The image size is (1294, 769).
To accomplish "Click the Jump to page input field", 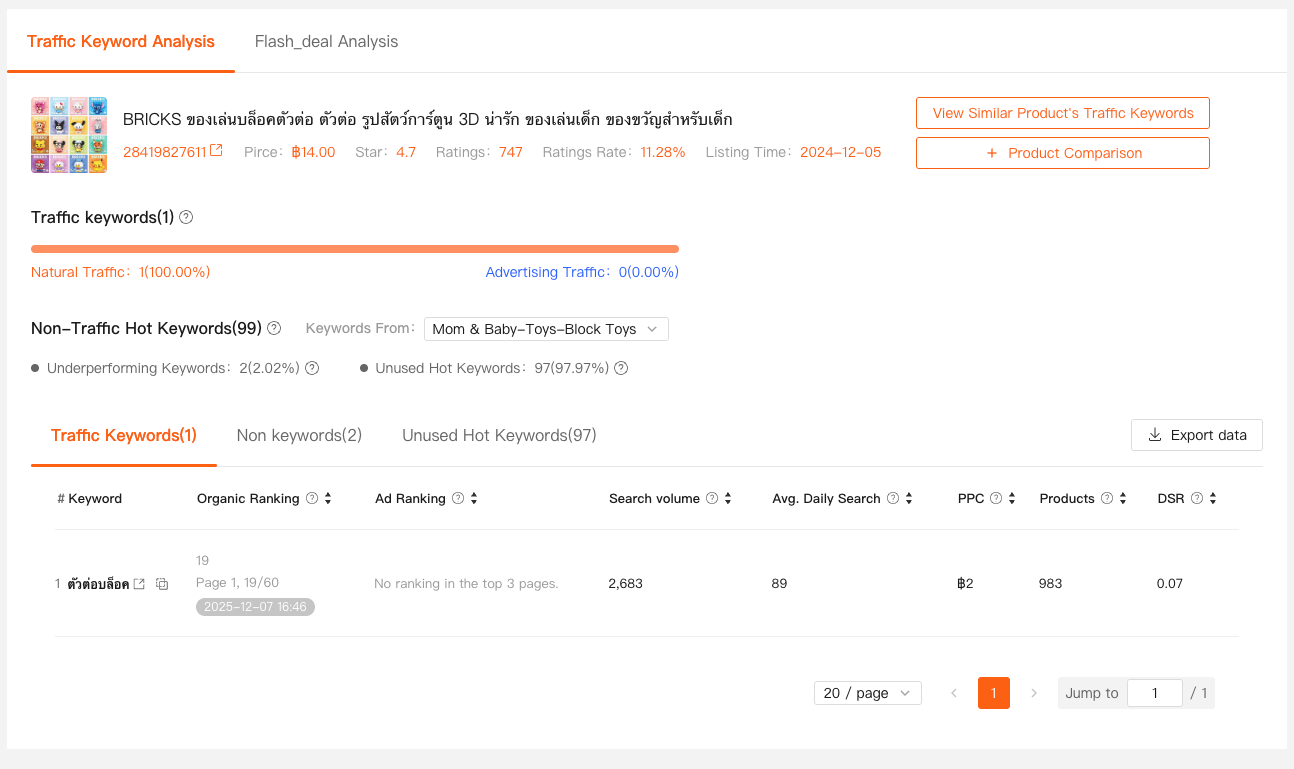I will point(1154,693).
